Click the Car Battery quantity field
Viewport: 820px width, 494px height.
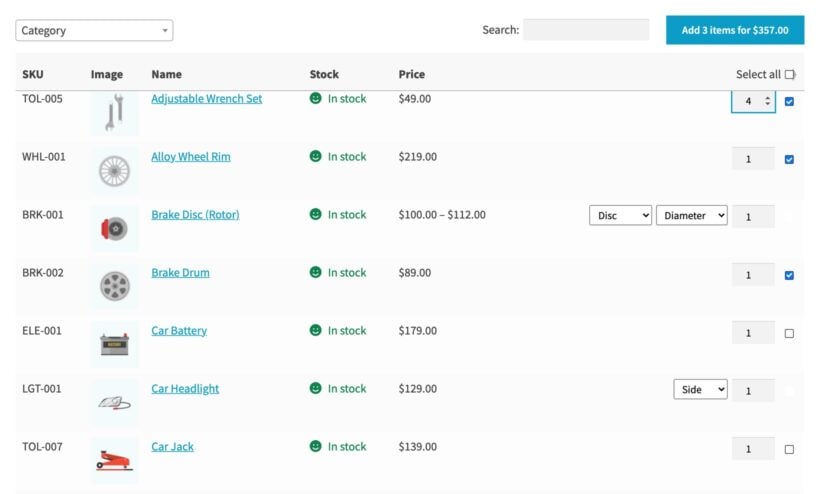[753, 333]
